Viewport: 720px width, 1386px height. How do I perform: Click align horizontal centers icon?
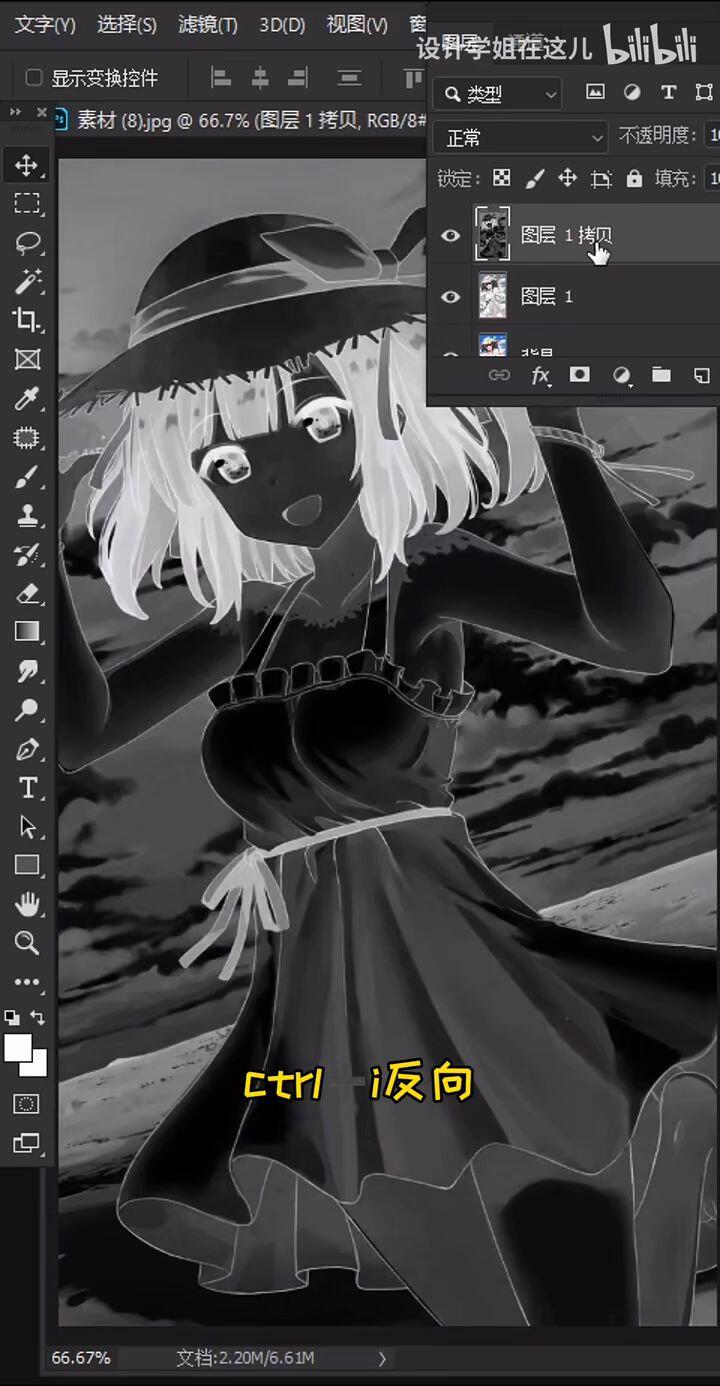click(x=260, y=78)
